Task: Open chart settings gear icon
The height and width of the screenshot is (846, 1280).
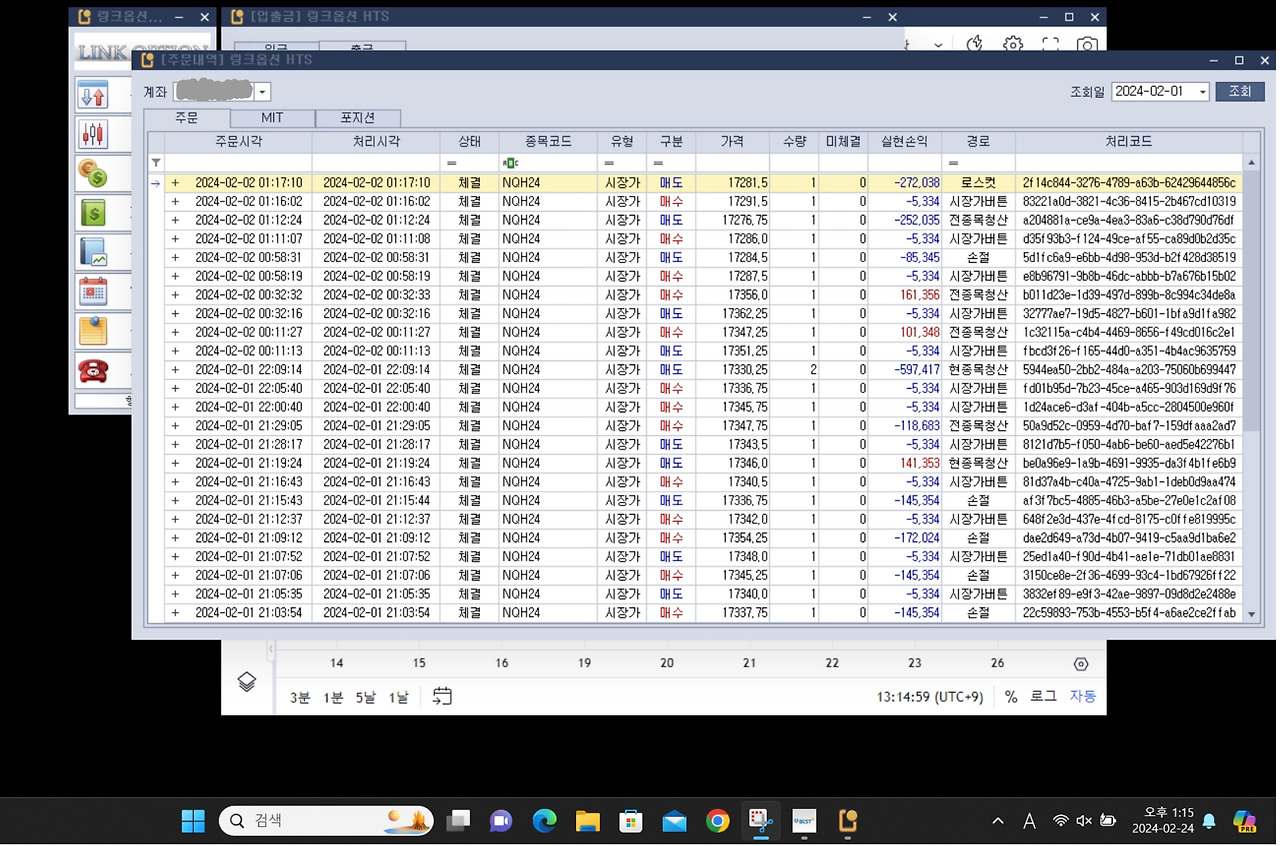Action: coord(1013,44)
